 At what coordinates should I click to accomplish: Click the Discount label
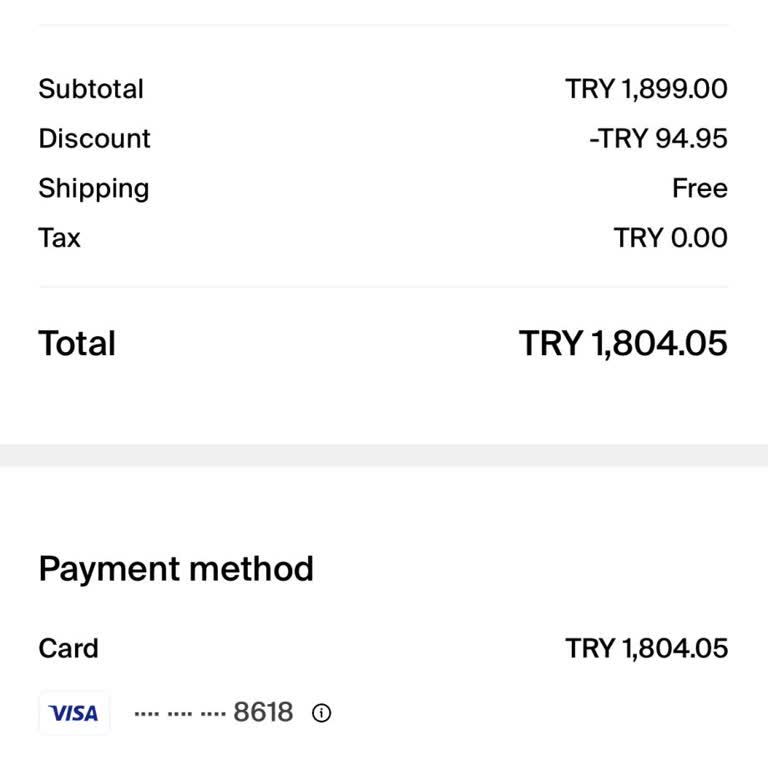coord(94,139)
